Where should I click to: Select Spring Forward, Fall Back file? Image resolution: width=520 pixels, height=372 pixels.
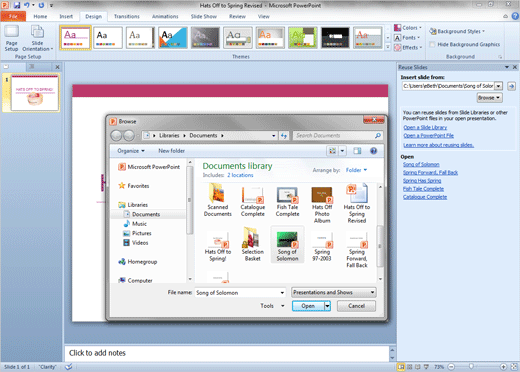[357, 249]
